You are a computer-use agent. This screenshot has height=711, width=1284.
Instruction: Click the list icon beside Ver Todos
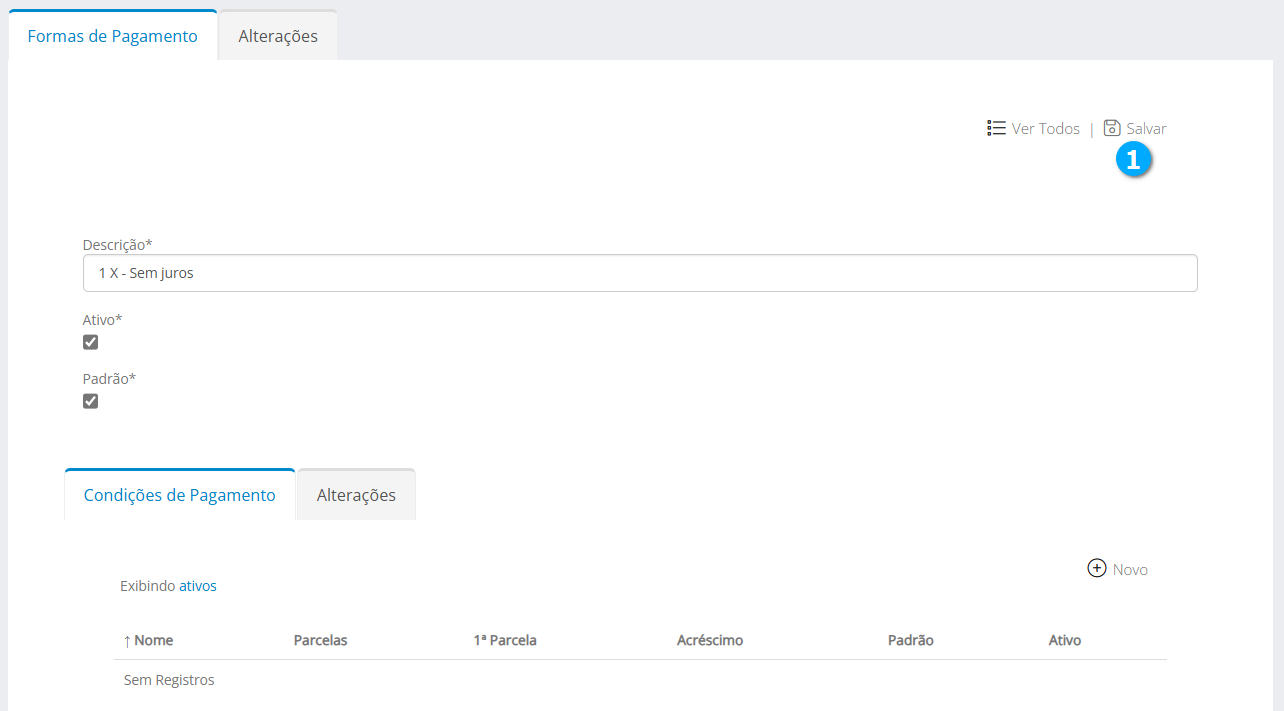996,128
